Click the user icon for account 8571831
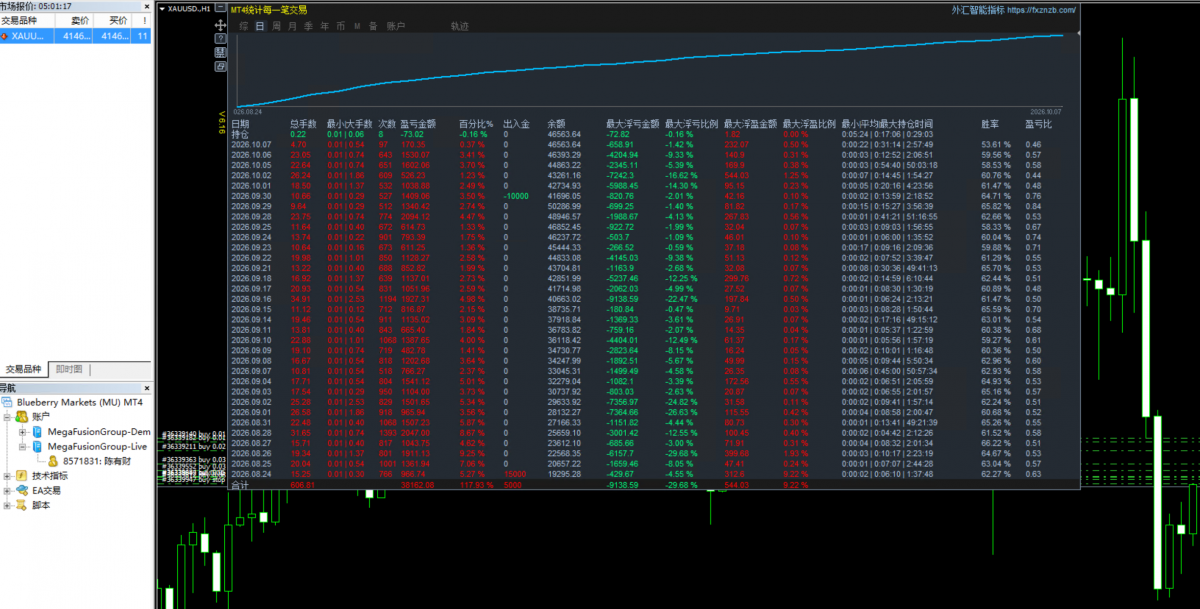Image resolution: width=1200 pixels, height=609 pixels. coord(53,461)
